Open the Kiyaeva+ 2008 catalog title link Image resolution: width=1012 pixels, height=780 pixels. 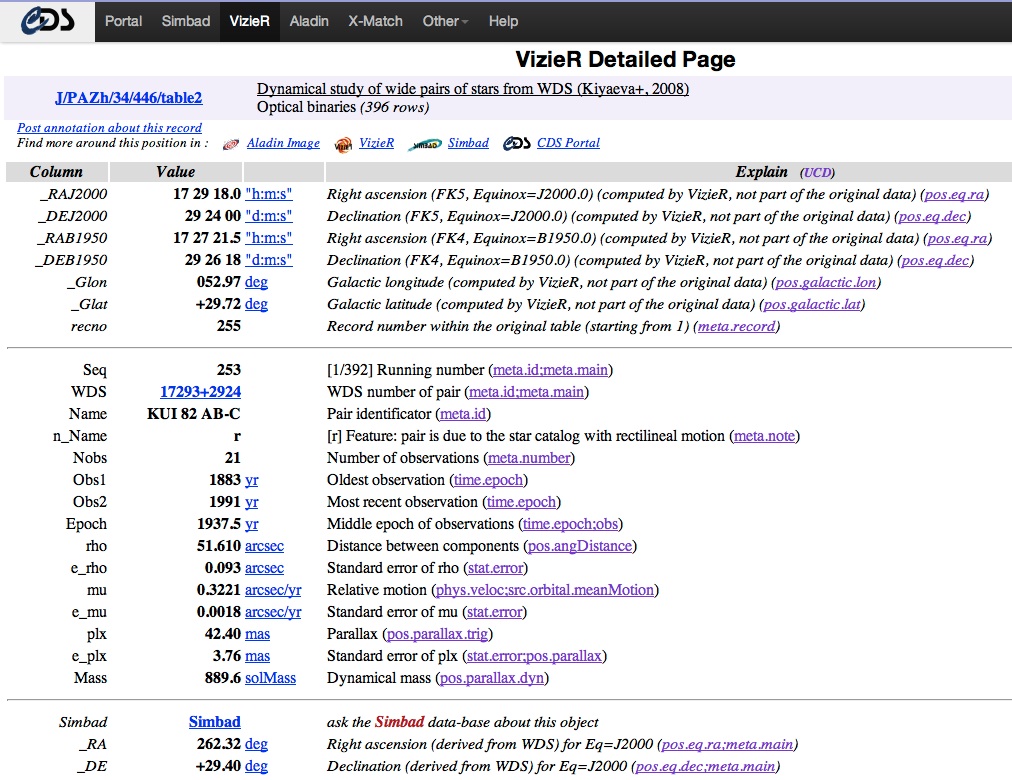coord(472,89)
